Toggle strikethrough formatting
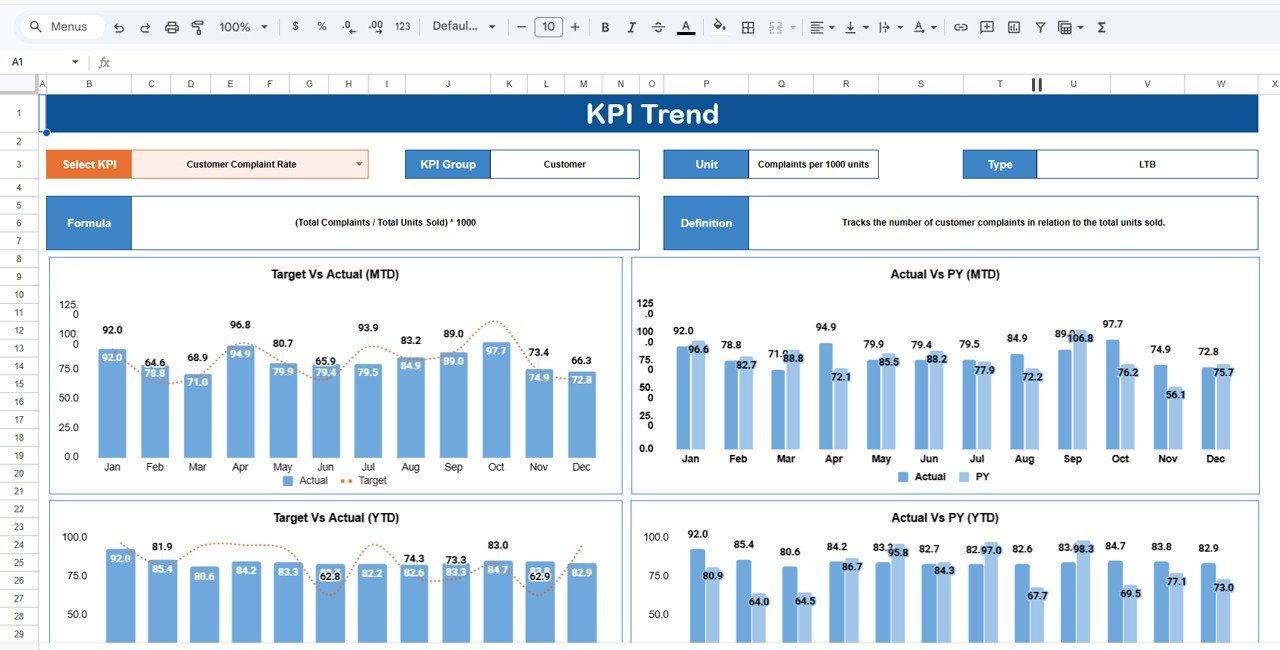Viewport: 1280px width, 650px height. click(x=657, y=27)
